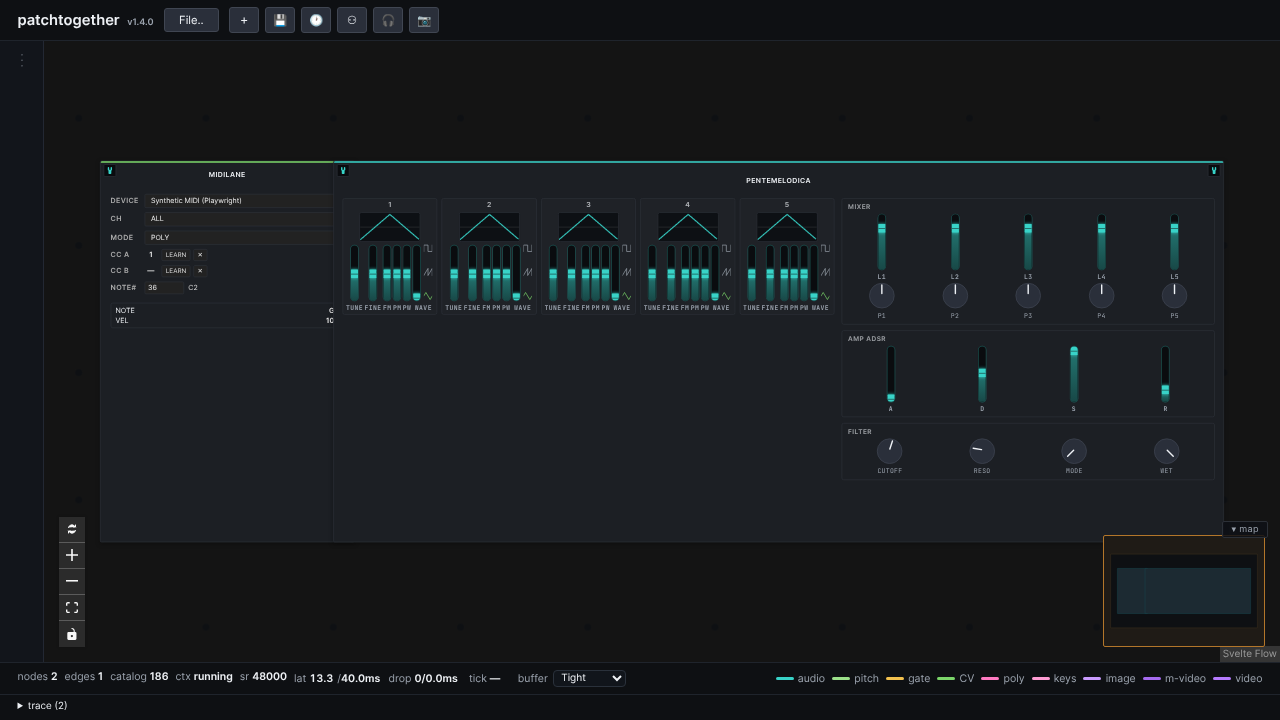Toggle the map minimap visibility
Image resolution: width=1280 pixels, height=720 pixels.
pyautogui.click(x=1245, y=529)
